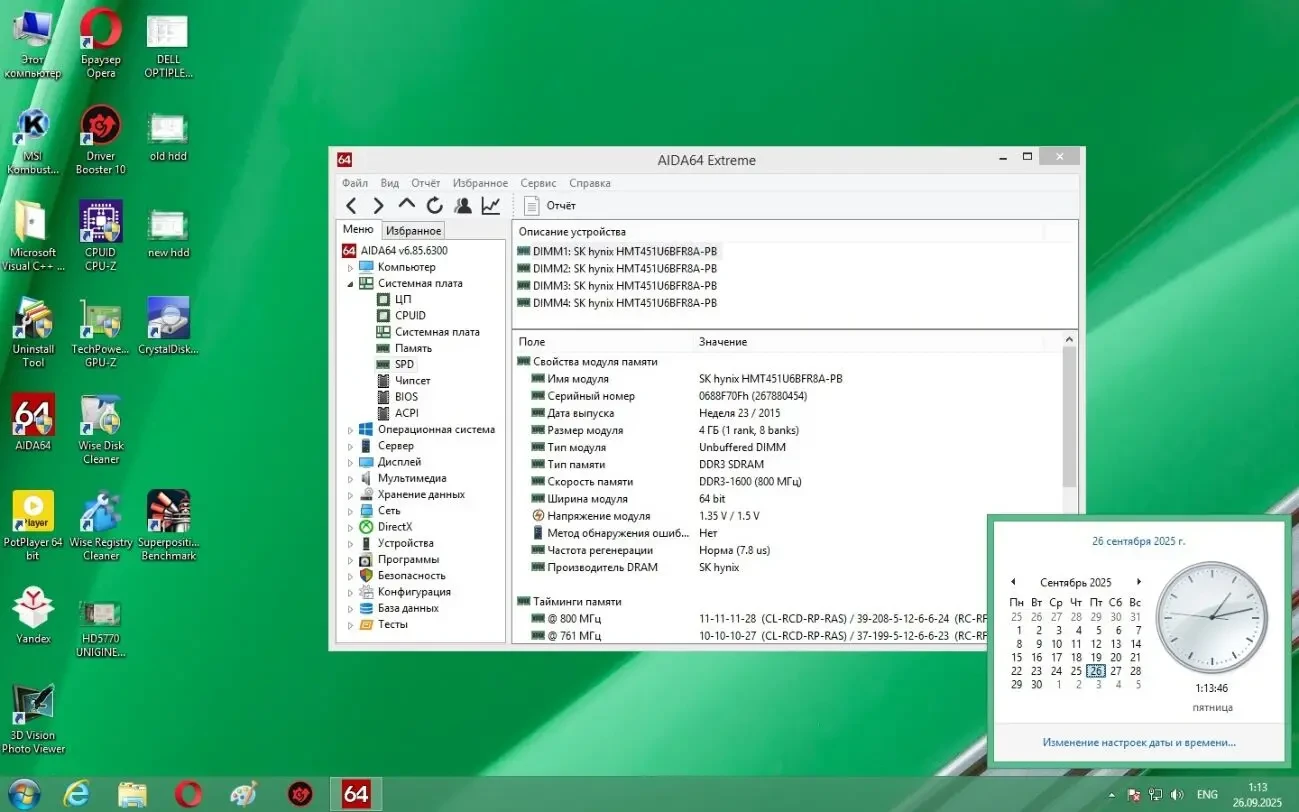Expand the Тесты tree node
Screen dimensions: 1299x812
tap(350, 625)
